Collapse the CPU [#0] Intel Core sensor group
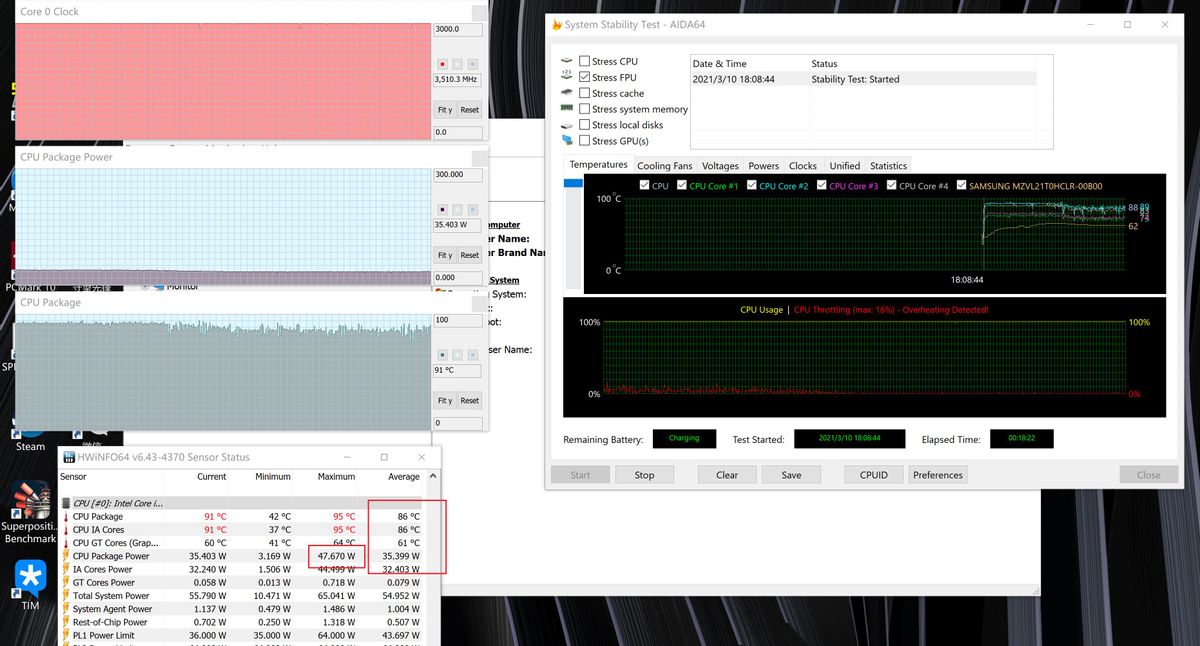Viewport: 1200px width, 646px height. tap(66, 503)
